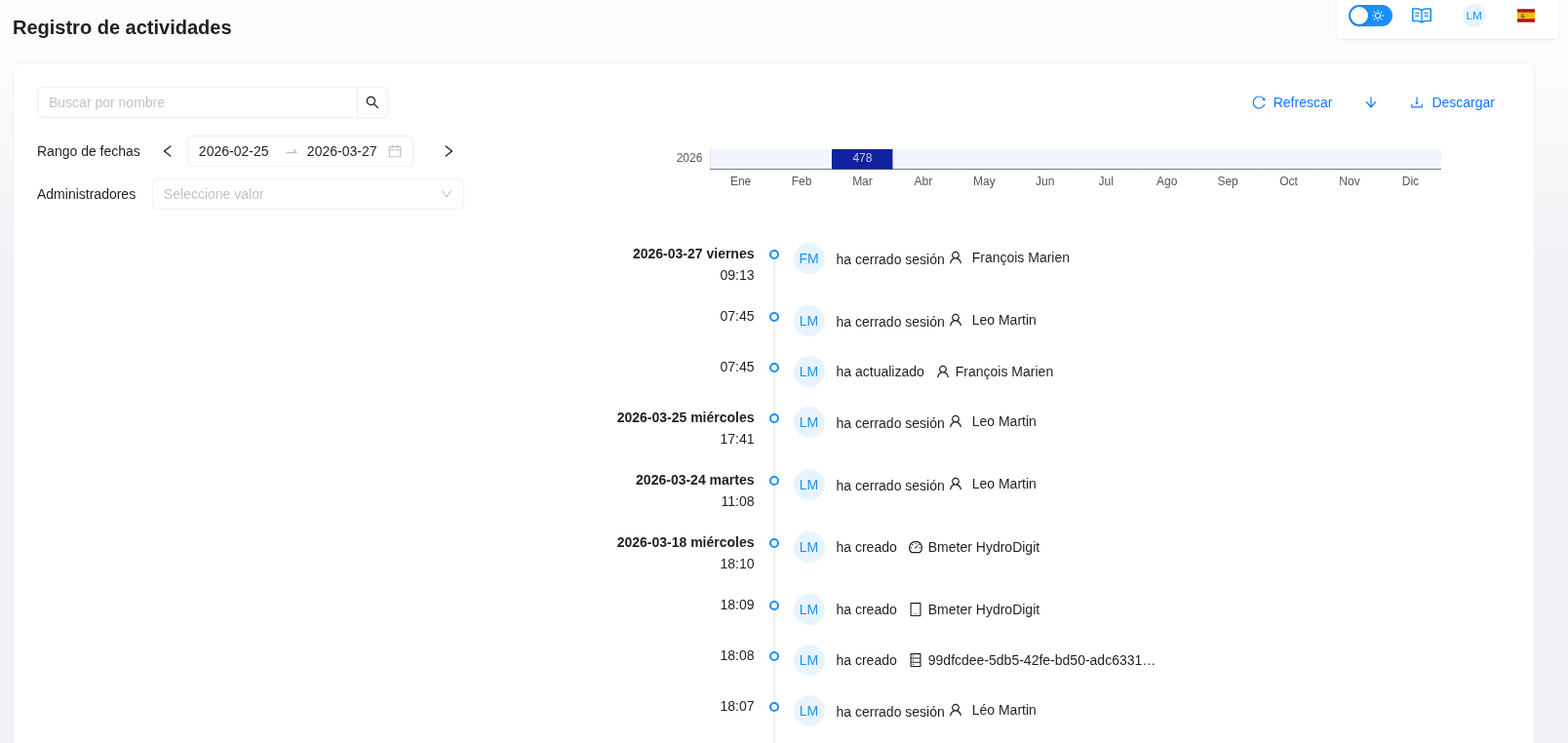The image size is (1568, 743).
Task: Click the gauge icon beside Bmeter HydroDigit
Action: [x=916, y=547]
